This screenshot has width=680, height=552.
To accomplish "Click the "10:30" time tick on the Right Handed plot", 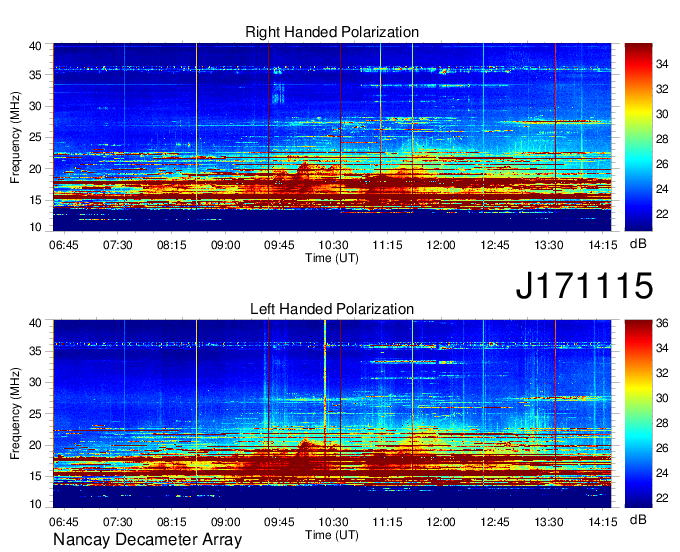I will 333,245.
